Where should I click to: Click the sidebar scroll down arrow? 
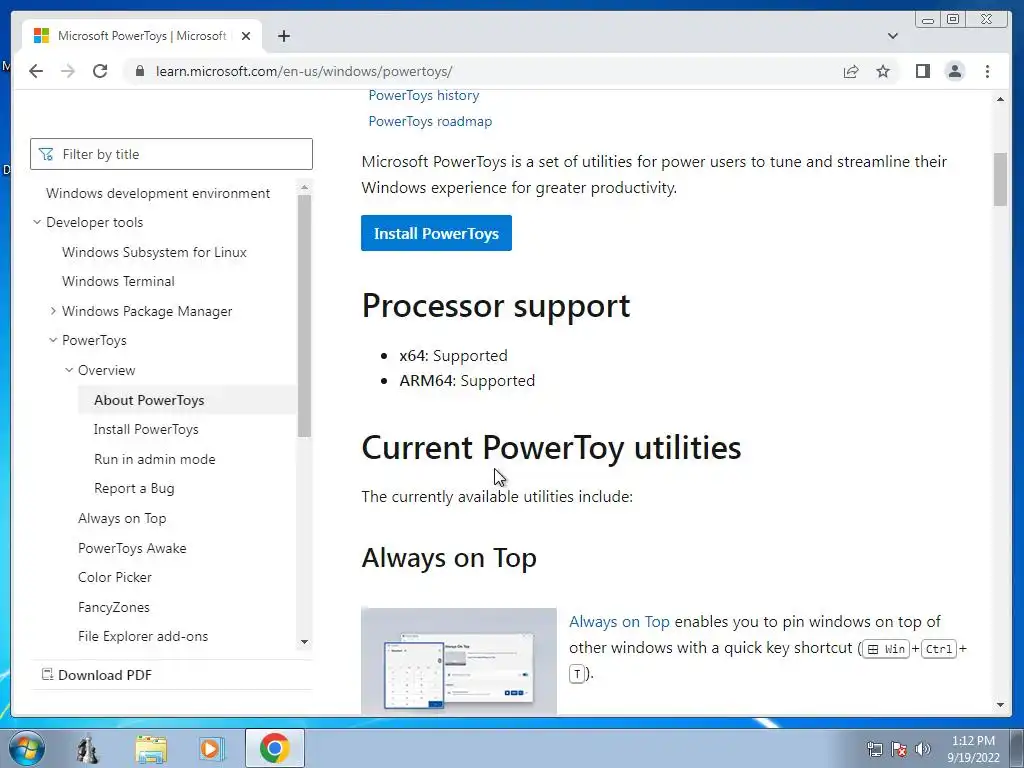tap(304, 642)
